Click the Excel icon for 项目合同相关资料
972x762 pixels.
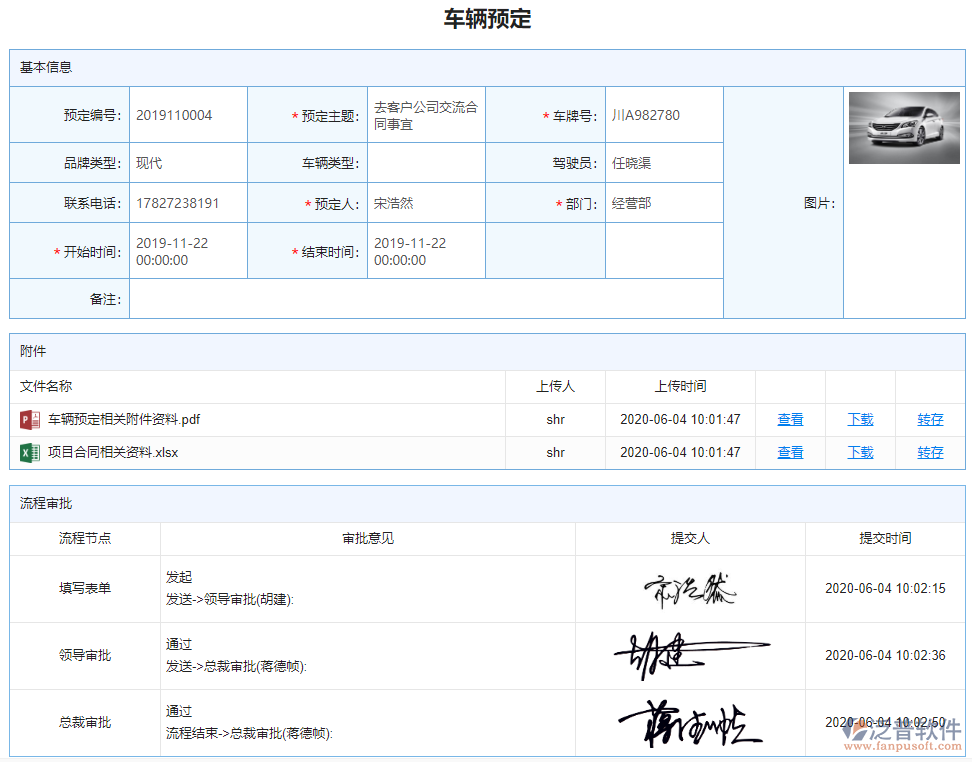tap(28, 452)
